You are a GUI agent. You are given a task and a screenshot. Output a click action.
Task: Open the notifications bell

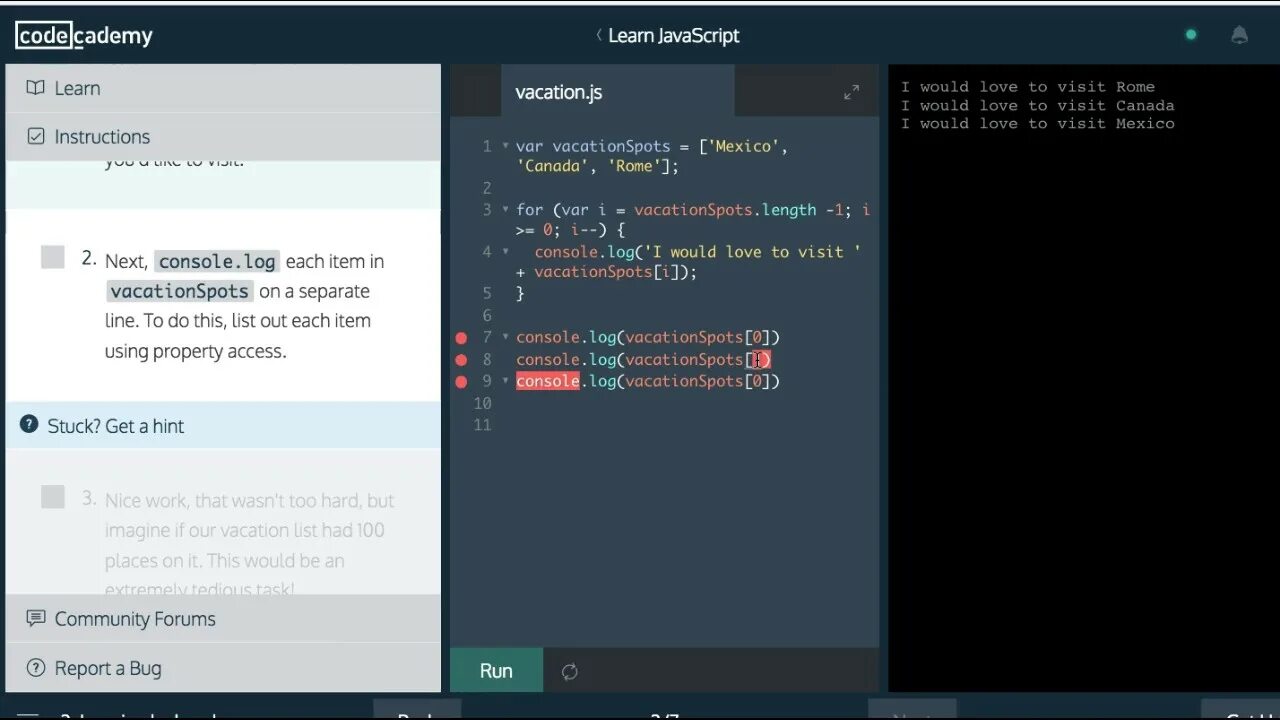pos(1239,35)
